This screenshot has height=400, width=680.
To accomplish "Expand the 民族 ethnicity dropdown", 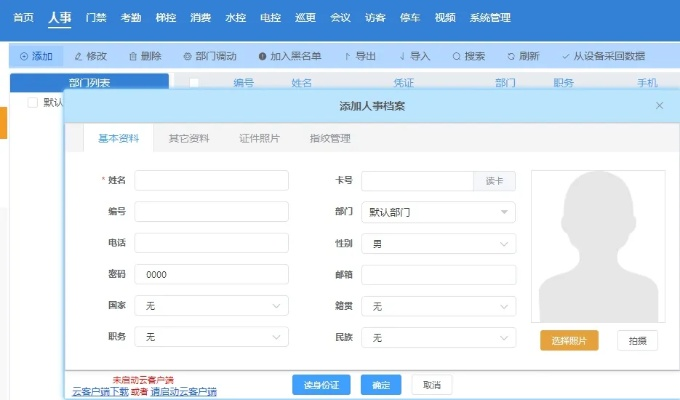I will pyautogui.click(x=438, y=338).
